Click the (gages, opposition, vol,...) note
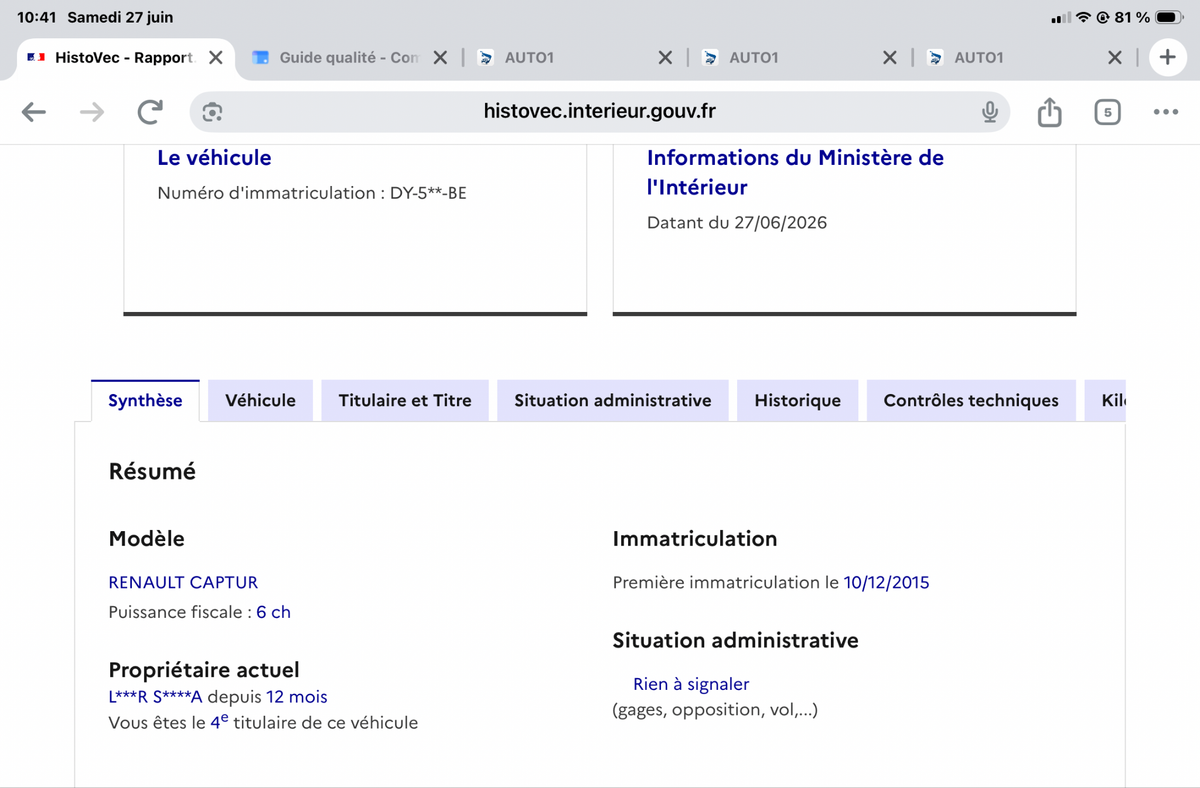The height and width of the screenshot is (788, 1200). 715,710
